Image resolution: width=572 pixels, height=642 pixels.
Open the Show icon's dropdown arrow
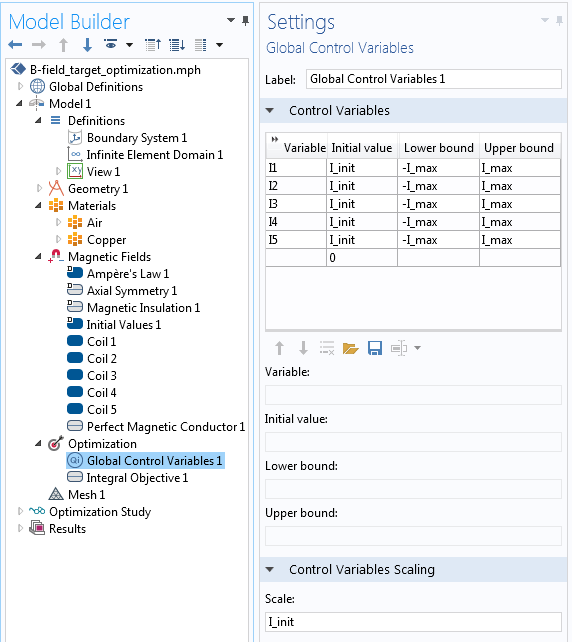pyautogui.click(x=129, y=45)
